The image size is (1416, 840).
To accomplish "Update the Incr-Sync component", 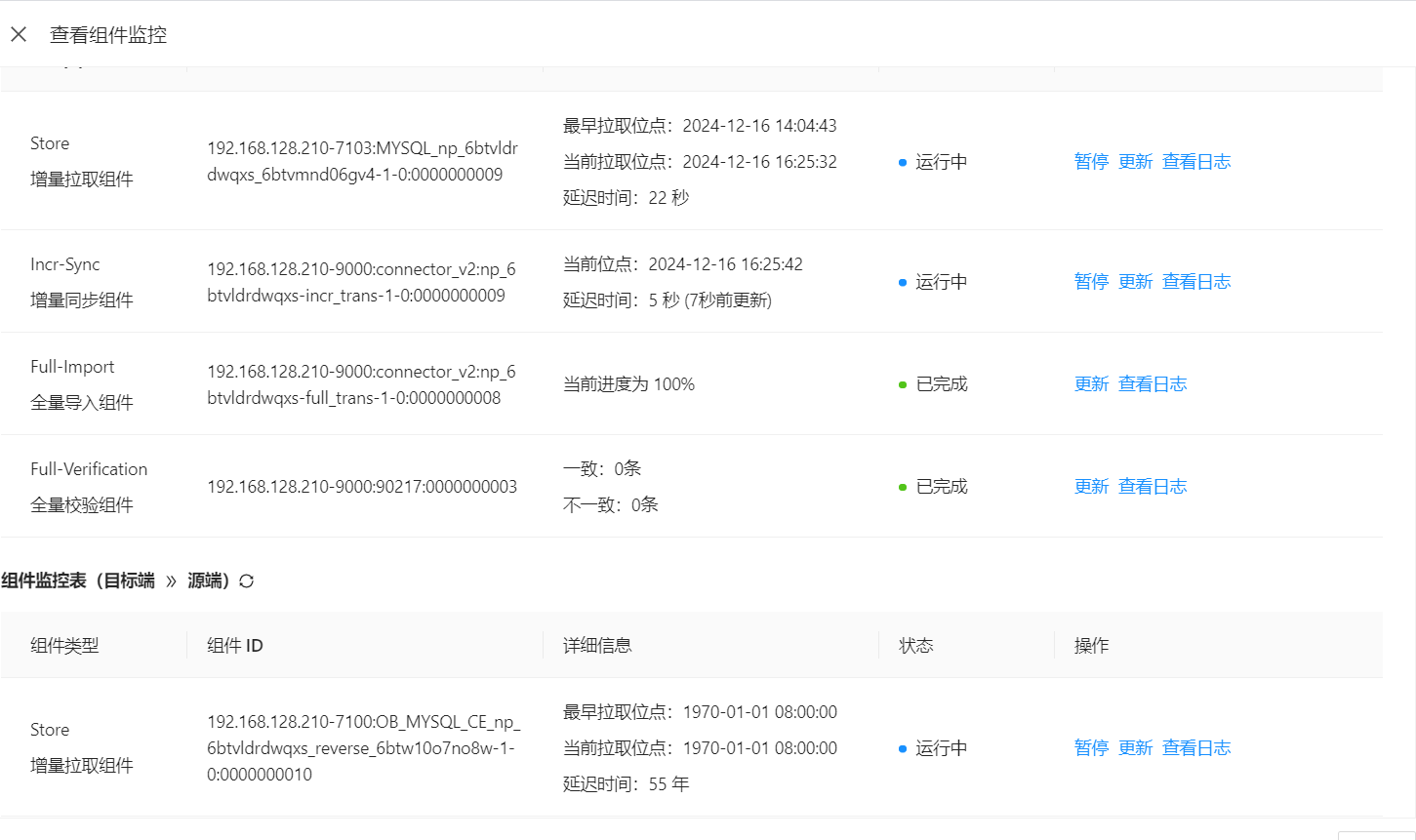I will pos(1135,282).
